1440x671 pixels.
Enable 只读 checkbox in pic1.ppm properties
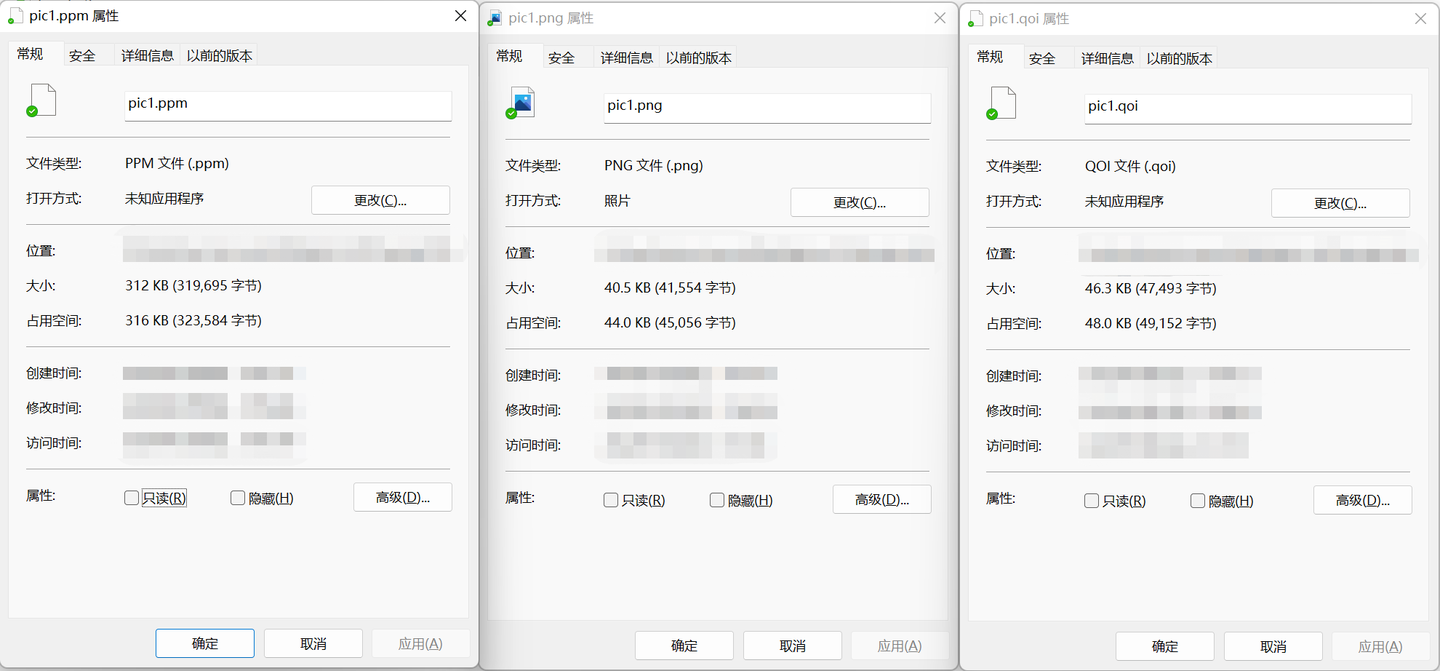pos(131,498)
